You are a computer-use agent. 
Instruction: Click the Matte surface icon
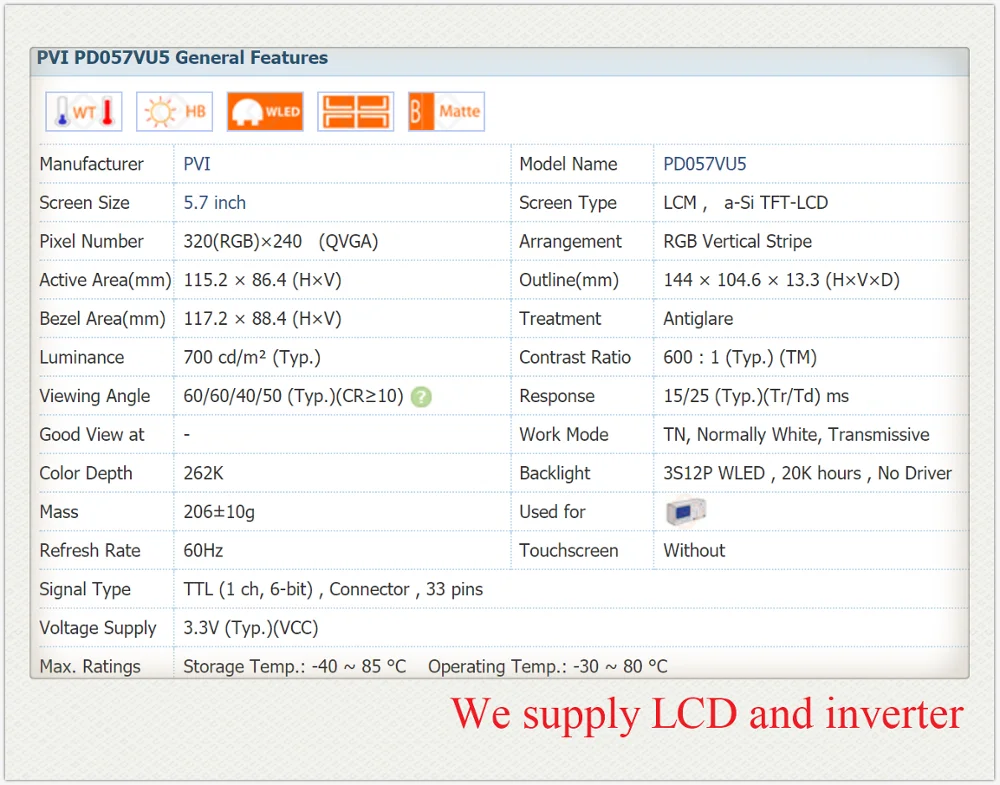pyautogui.click(x=446, y=112)
